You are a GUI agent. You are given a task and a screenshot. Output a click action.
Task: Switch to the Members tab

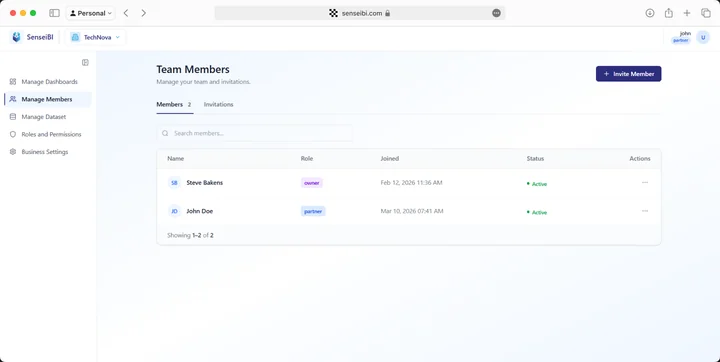(x=174, y=104)
